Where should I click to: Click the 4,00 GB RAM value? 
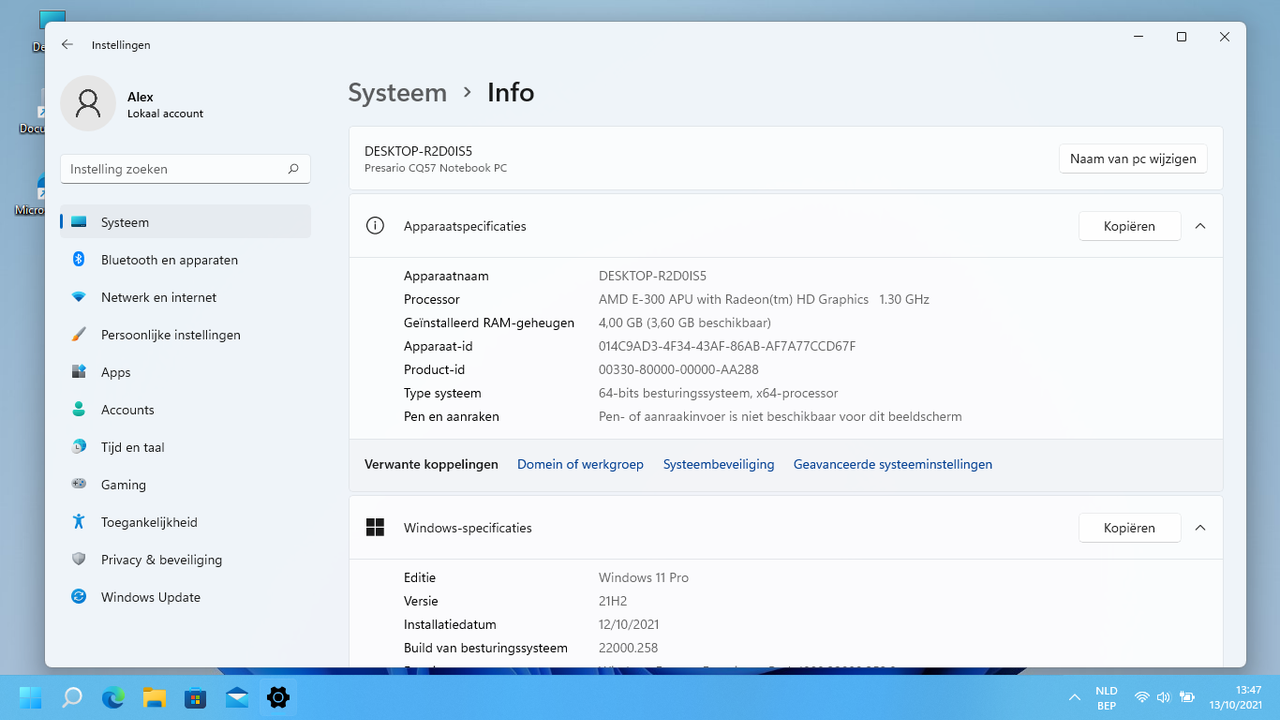click(x=684, y=323)
